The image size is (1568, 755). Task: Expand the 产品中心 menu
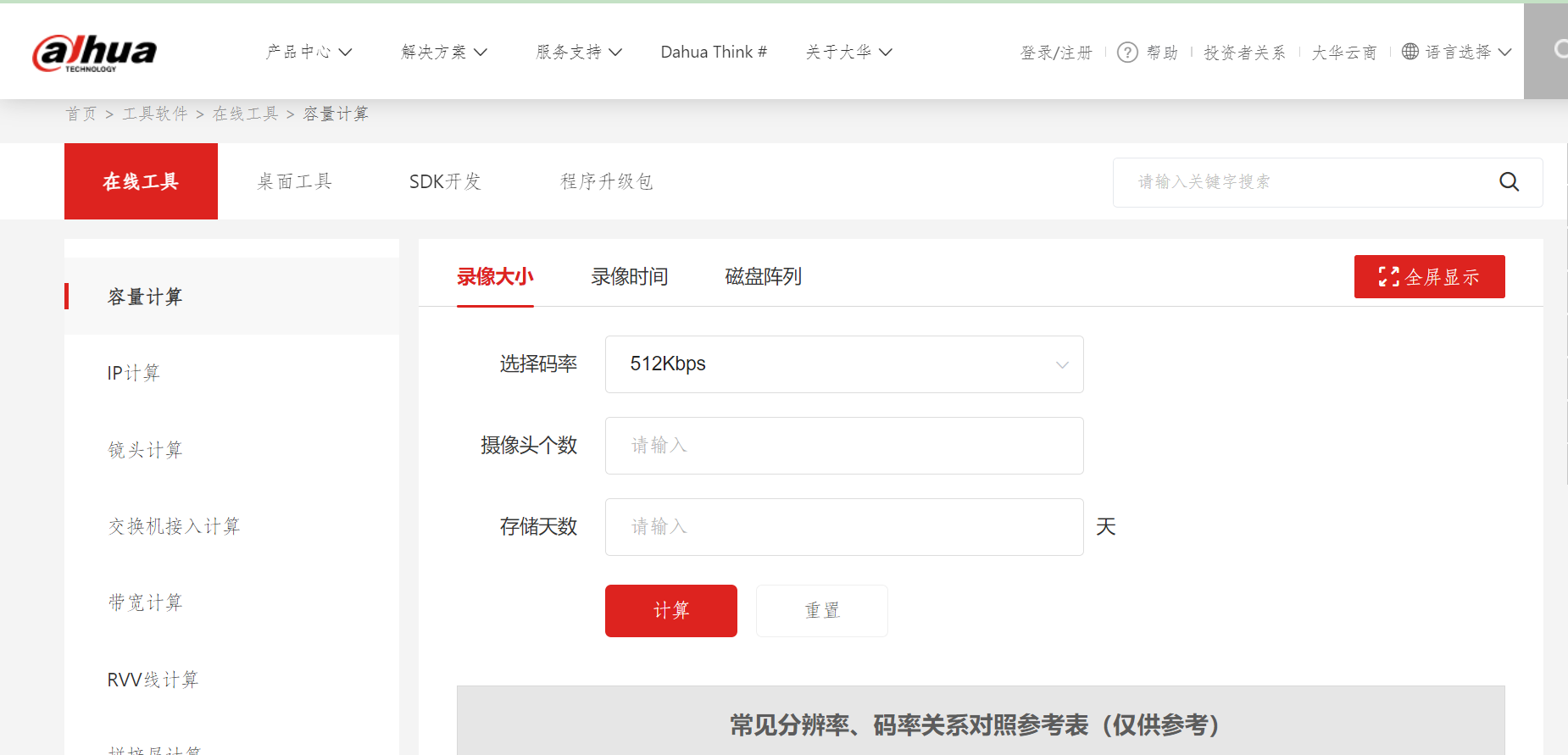(309, 52)
